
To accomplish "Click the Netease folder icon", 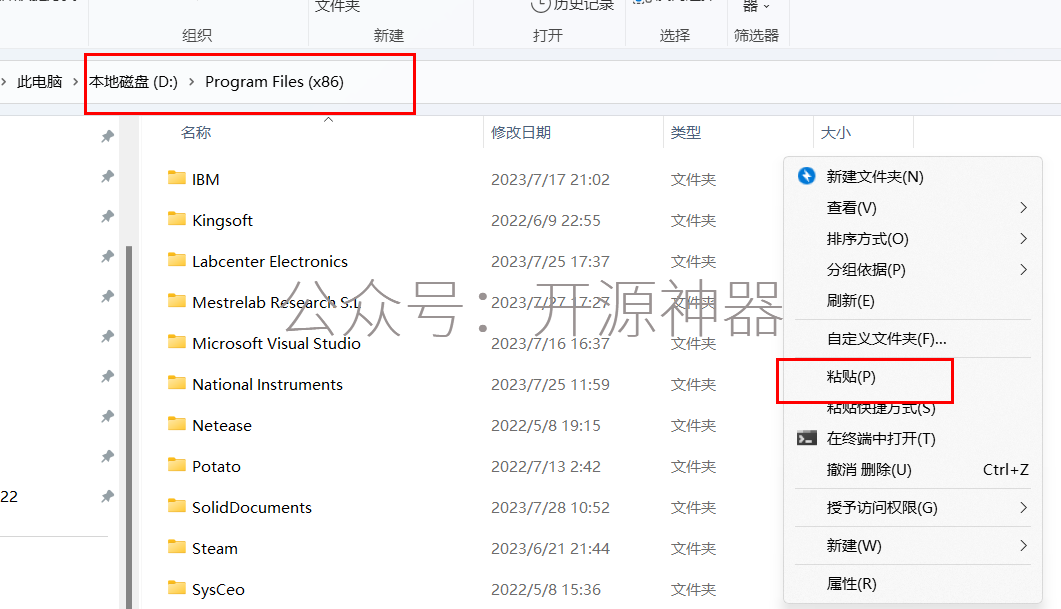I will (177, 424).
